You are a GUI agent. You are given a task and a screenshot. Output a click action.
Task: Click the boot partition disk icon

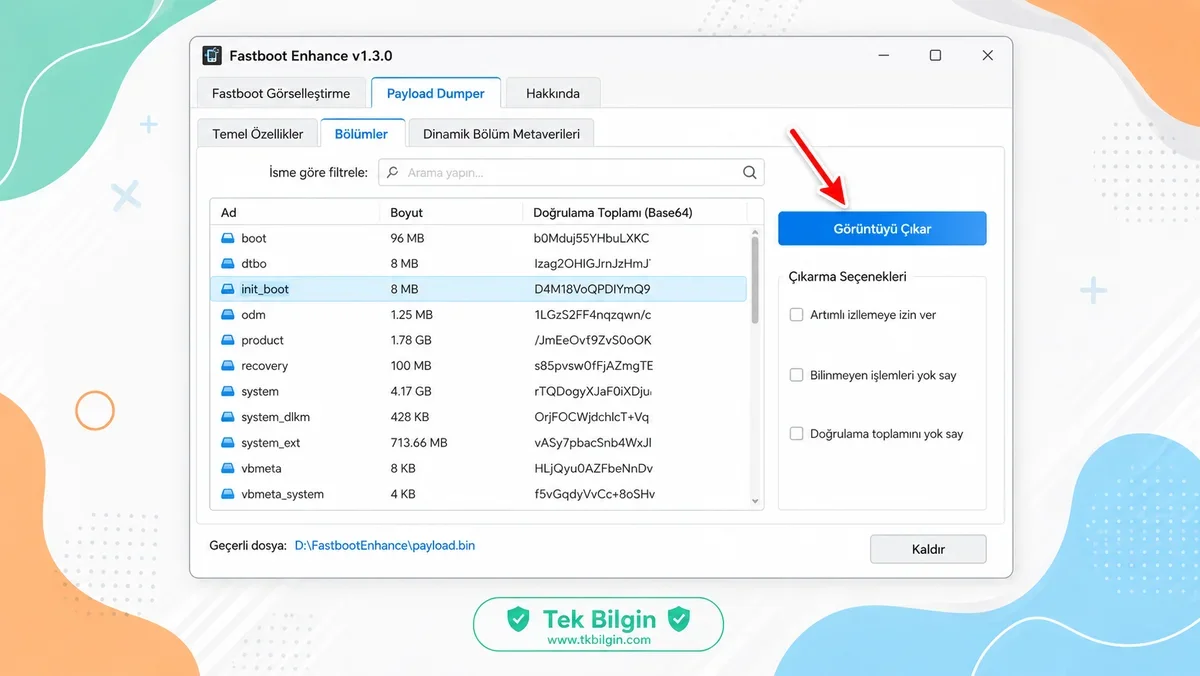point(227,238)
